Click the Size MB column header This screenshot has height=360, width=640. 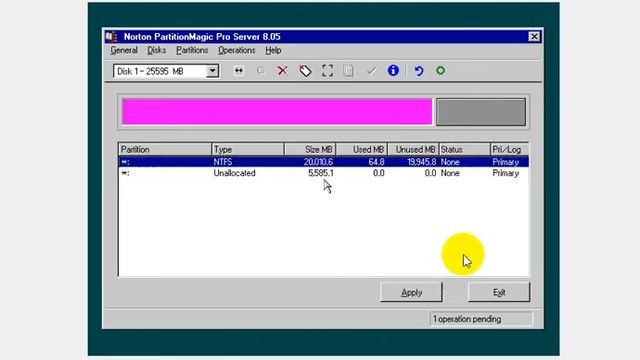pyautogui.click(x=310, y=149)
